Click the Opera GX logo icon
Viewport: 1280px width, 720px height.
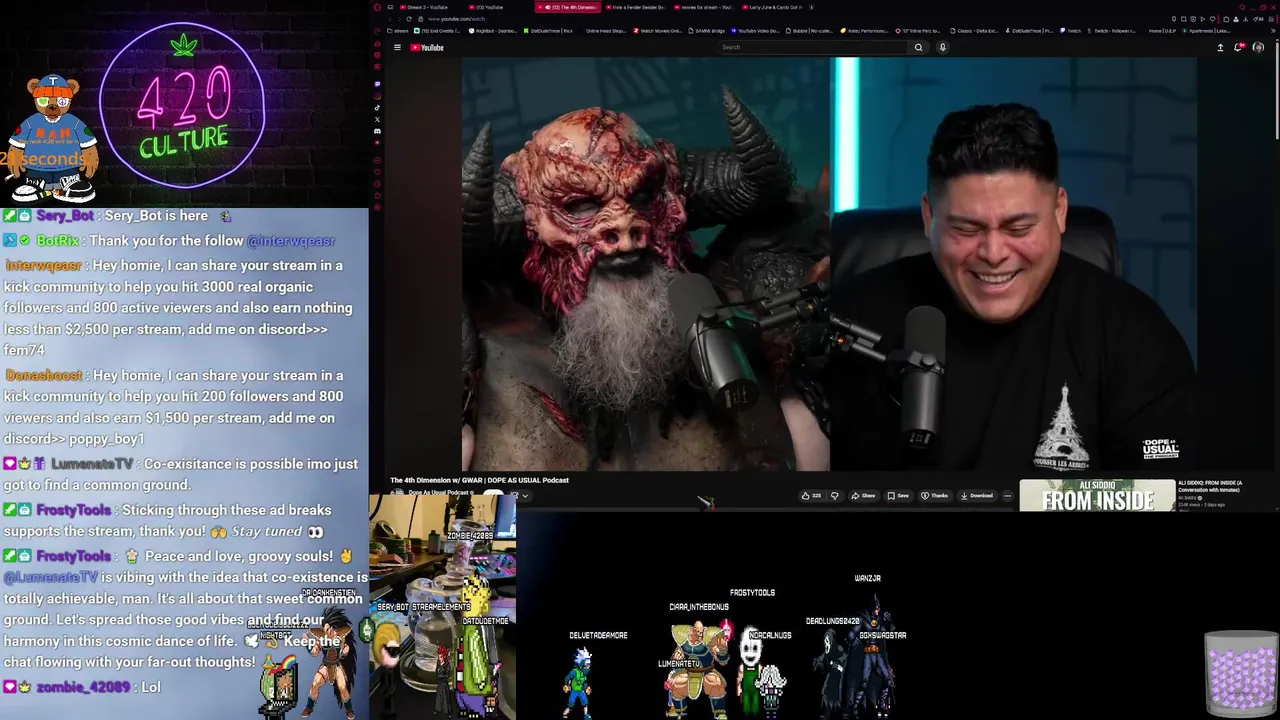pyautogui.click(x=377, y=7)
